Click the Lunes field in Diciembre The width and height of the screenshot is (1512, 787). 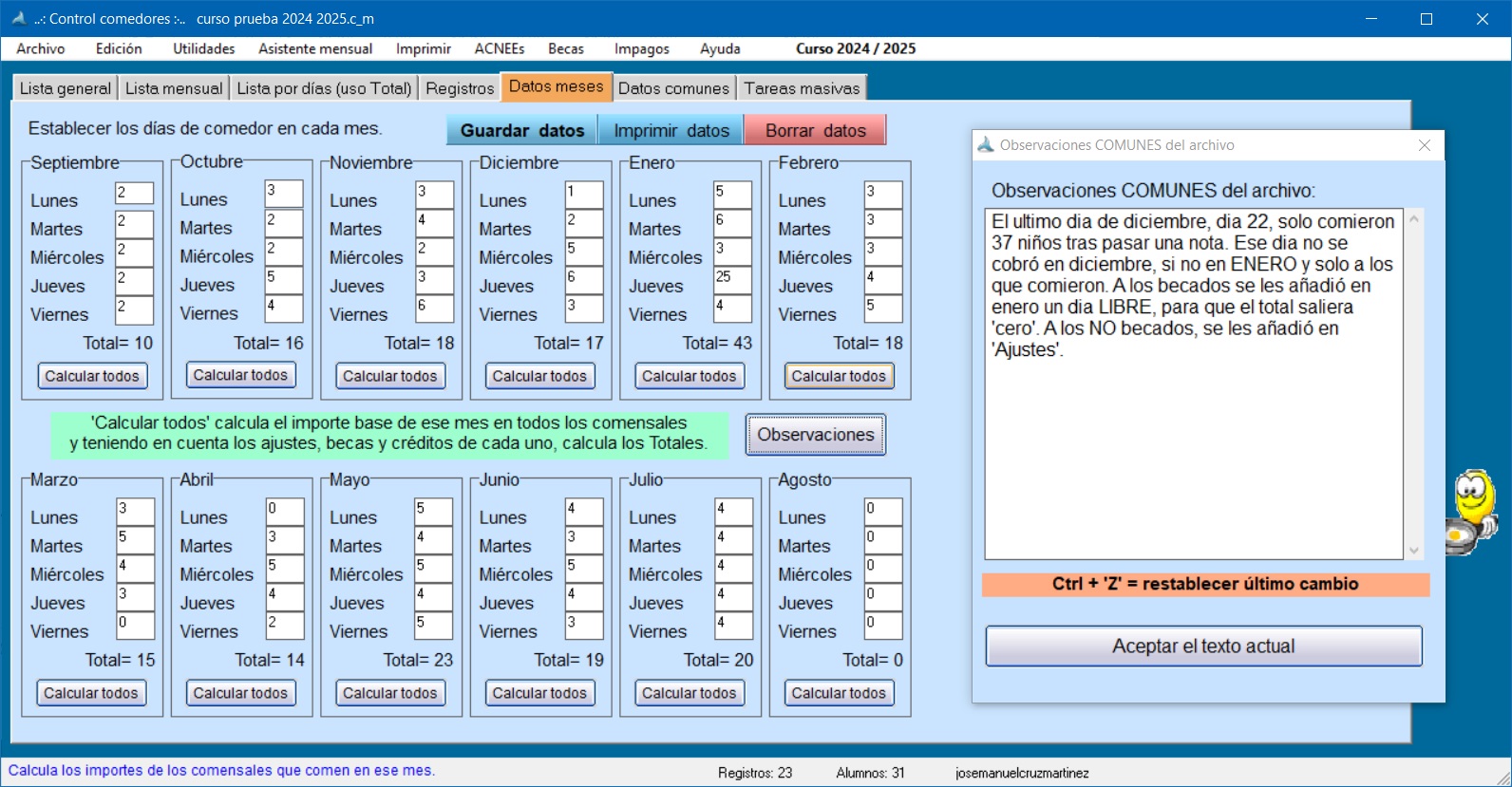click(x=583, y=195)
